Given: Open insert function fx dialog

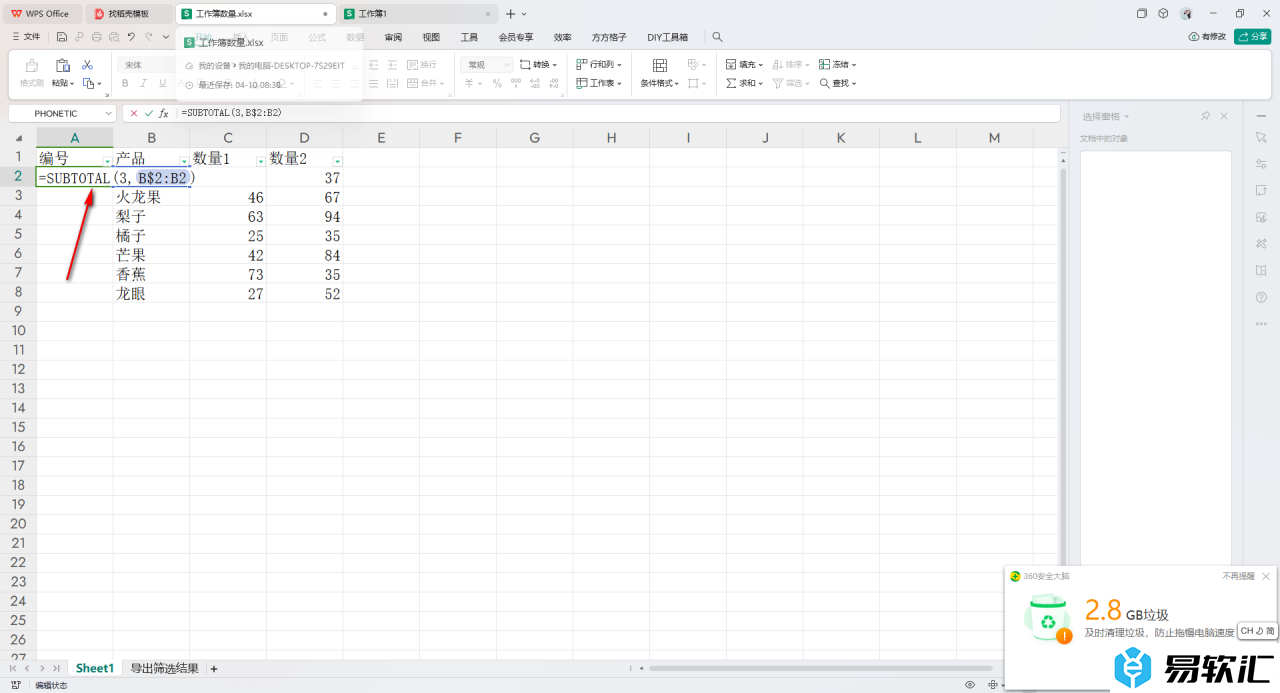Looking at the screenshot, I should pos(164,113).
